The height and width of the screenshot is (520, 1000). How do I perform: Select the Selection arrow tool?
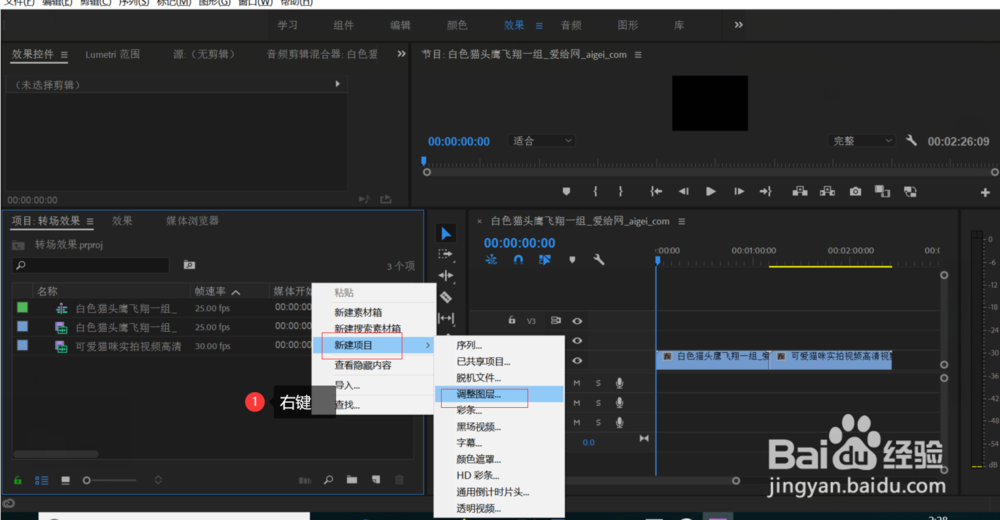point(446,234)
